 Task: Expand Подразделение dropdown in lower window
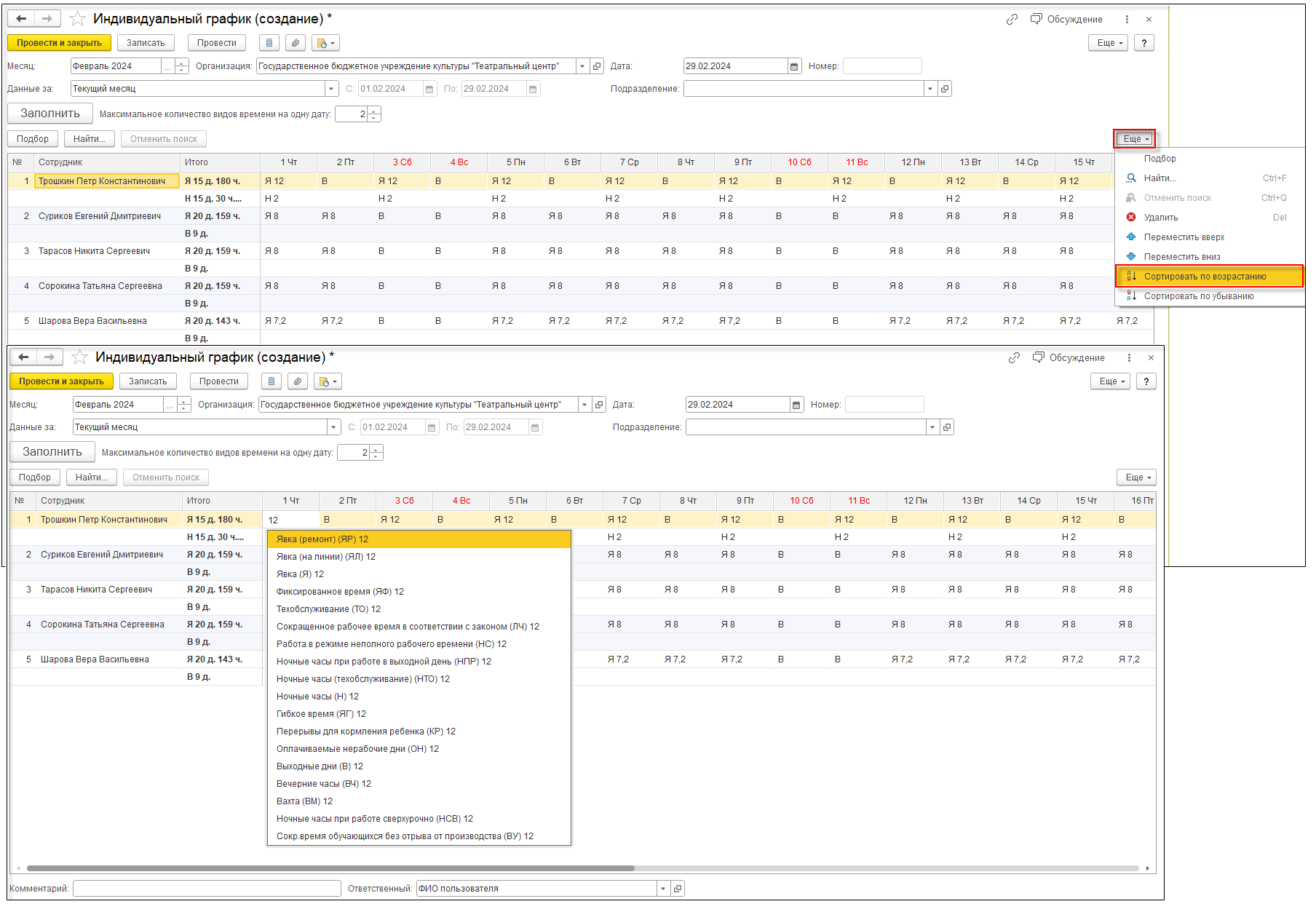(932, 427)
